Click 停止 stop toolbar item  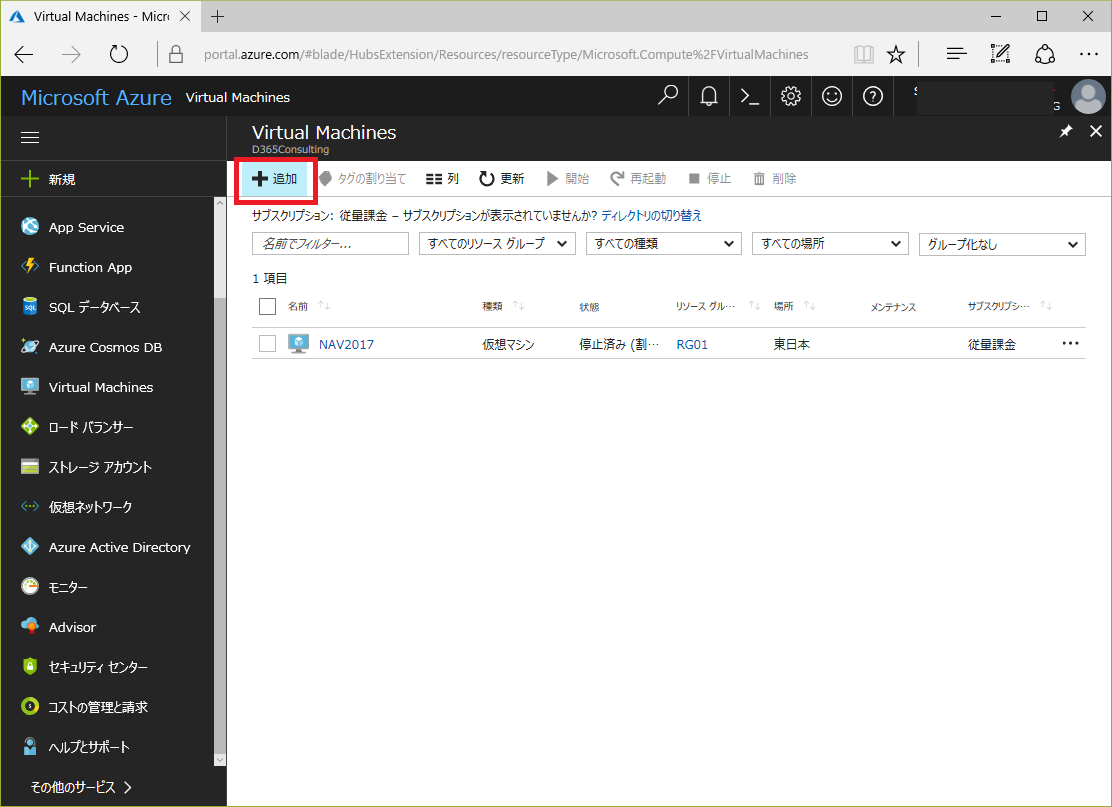(709, 179)
